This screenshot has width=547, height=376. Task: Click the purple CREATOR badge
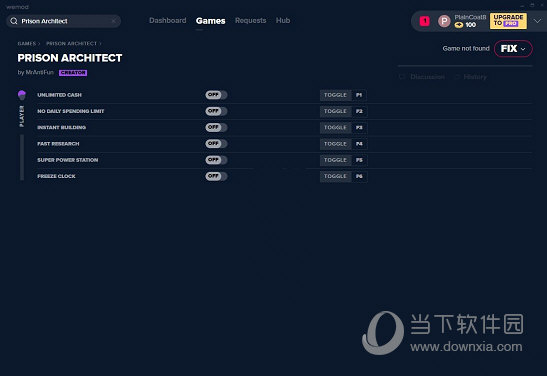[x=73, y=73]
